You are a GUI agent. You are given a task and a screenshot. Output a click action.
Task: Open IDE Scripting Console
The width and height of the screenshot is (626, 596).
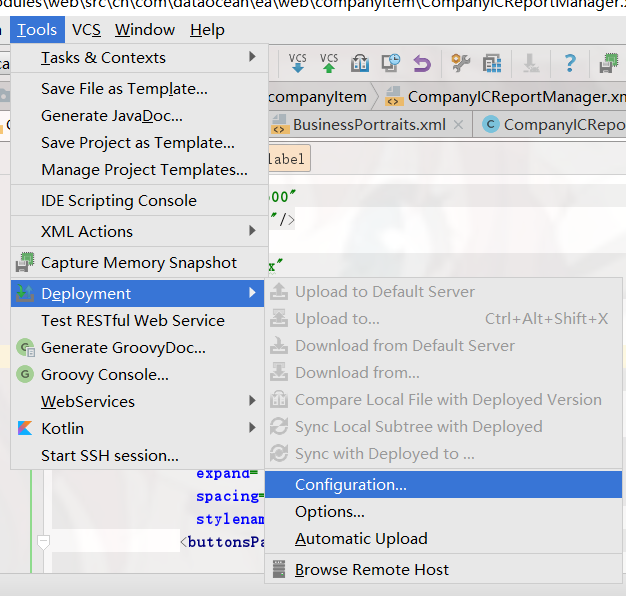139,201
